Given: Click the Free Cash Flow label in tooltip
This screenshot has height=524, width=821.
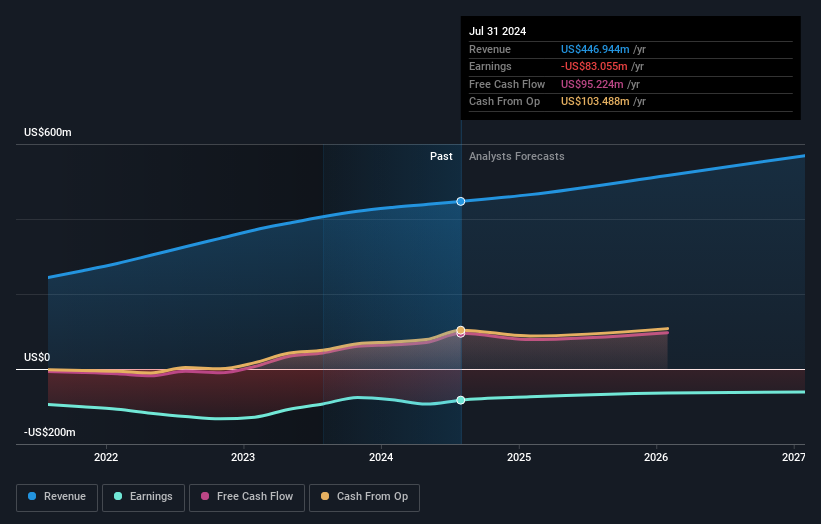Looking at the screenshot, I should 507,84.
